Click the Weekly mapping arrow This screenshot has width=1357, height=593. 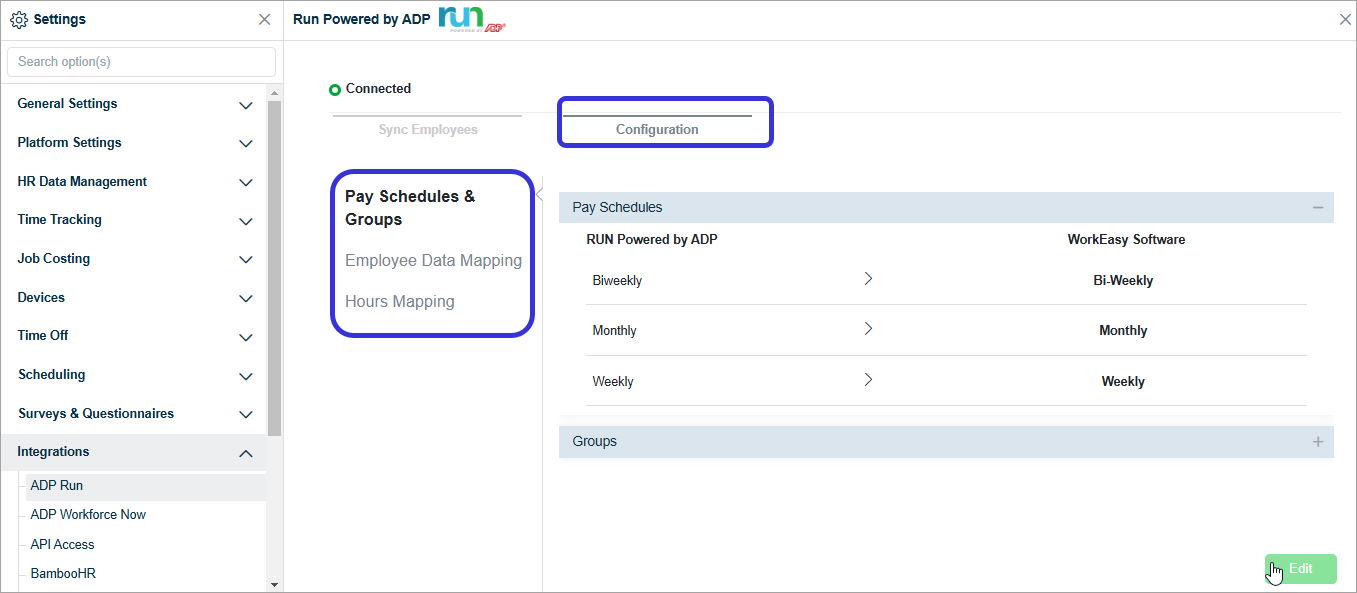[x=868, y=380]
